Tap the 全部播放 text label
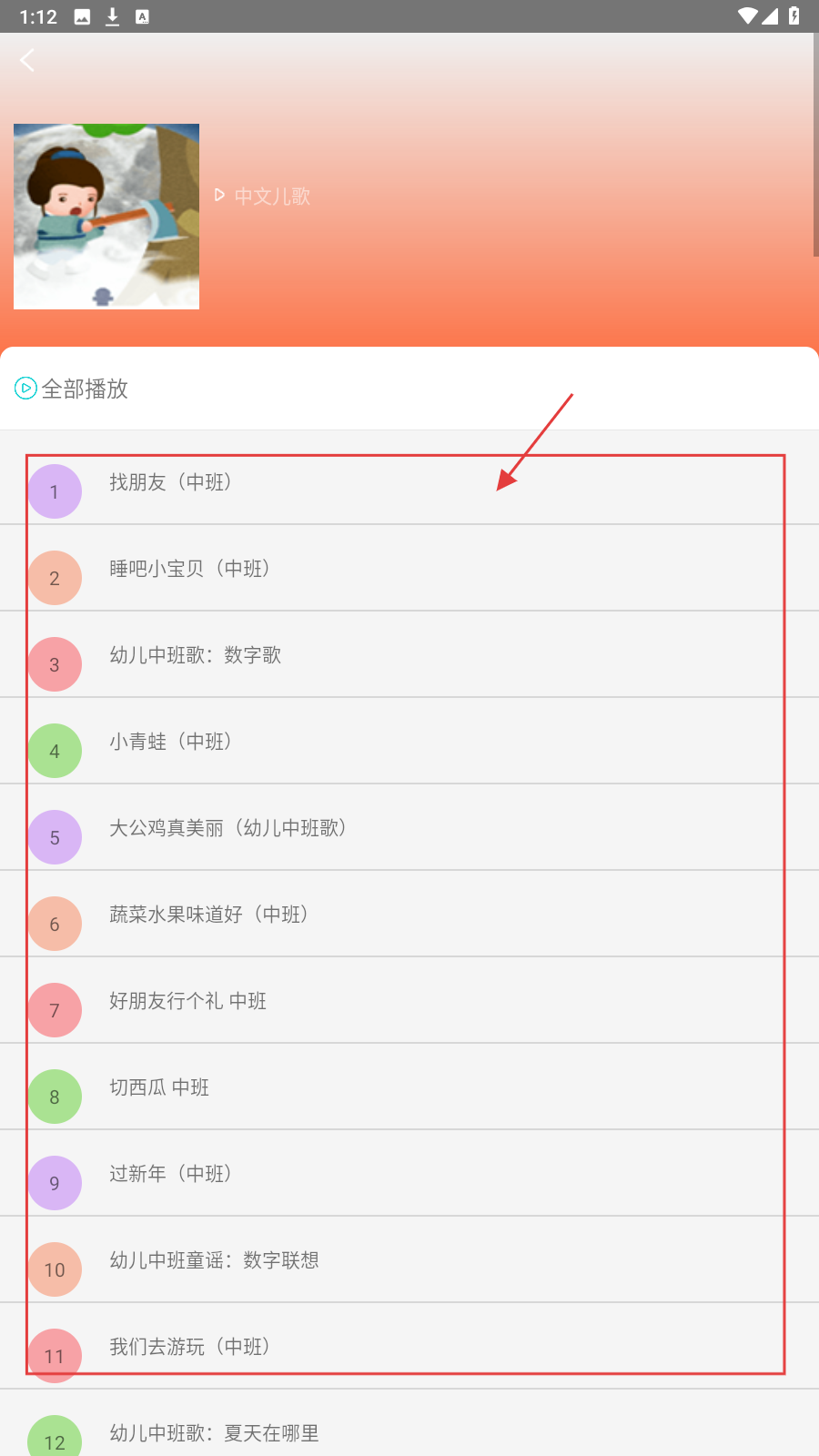This screenshot has width=819, height=1456. (85, 389)
